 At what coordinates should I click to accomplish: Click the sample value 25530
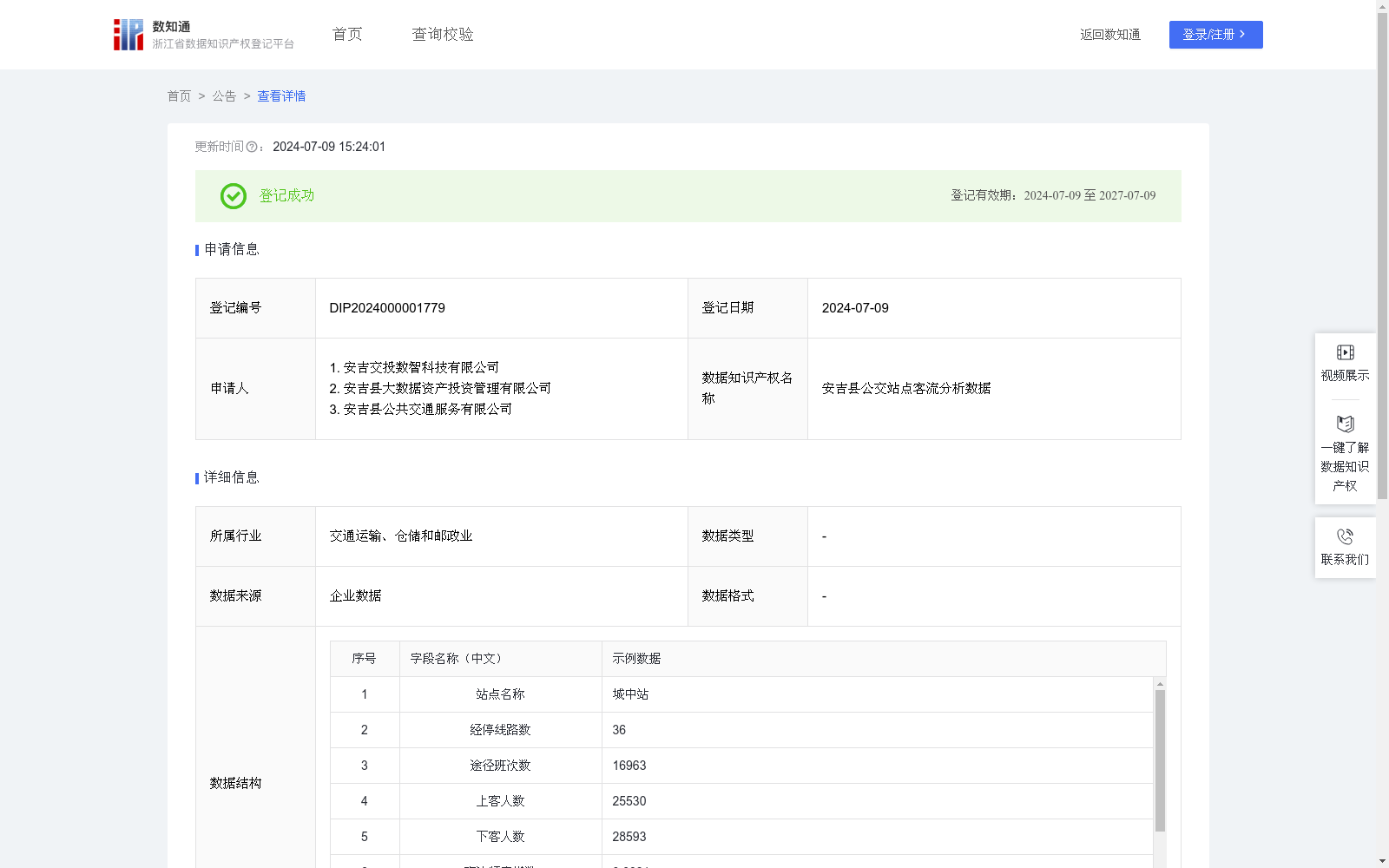[629, 801]
